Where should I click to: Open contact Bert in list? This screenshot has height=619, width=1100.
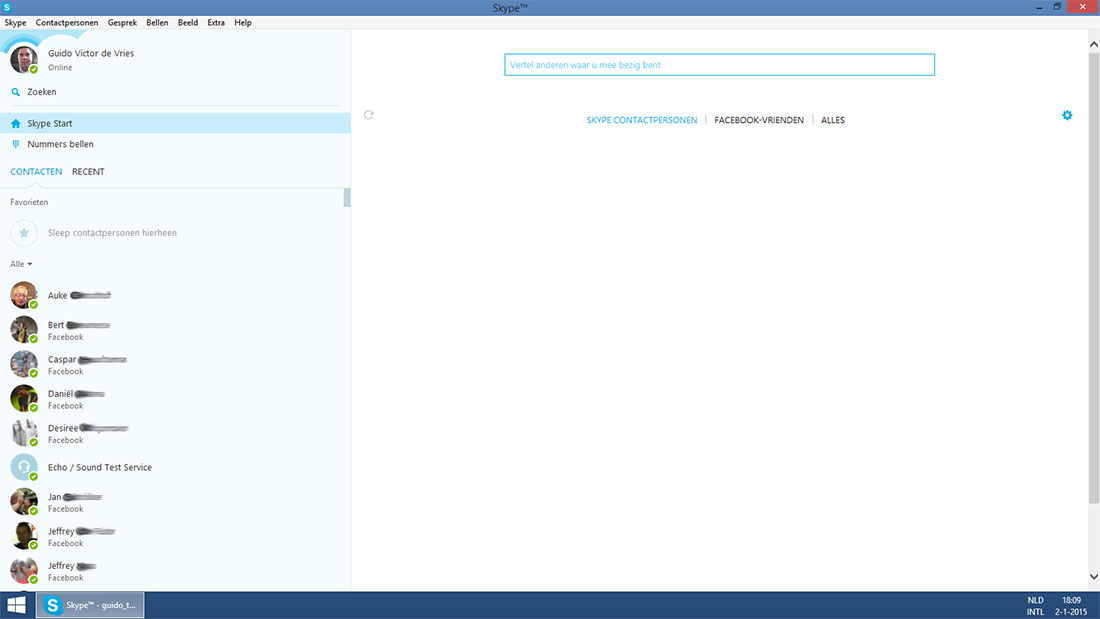172,330
